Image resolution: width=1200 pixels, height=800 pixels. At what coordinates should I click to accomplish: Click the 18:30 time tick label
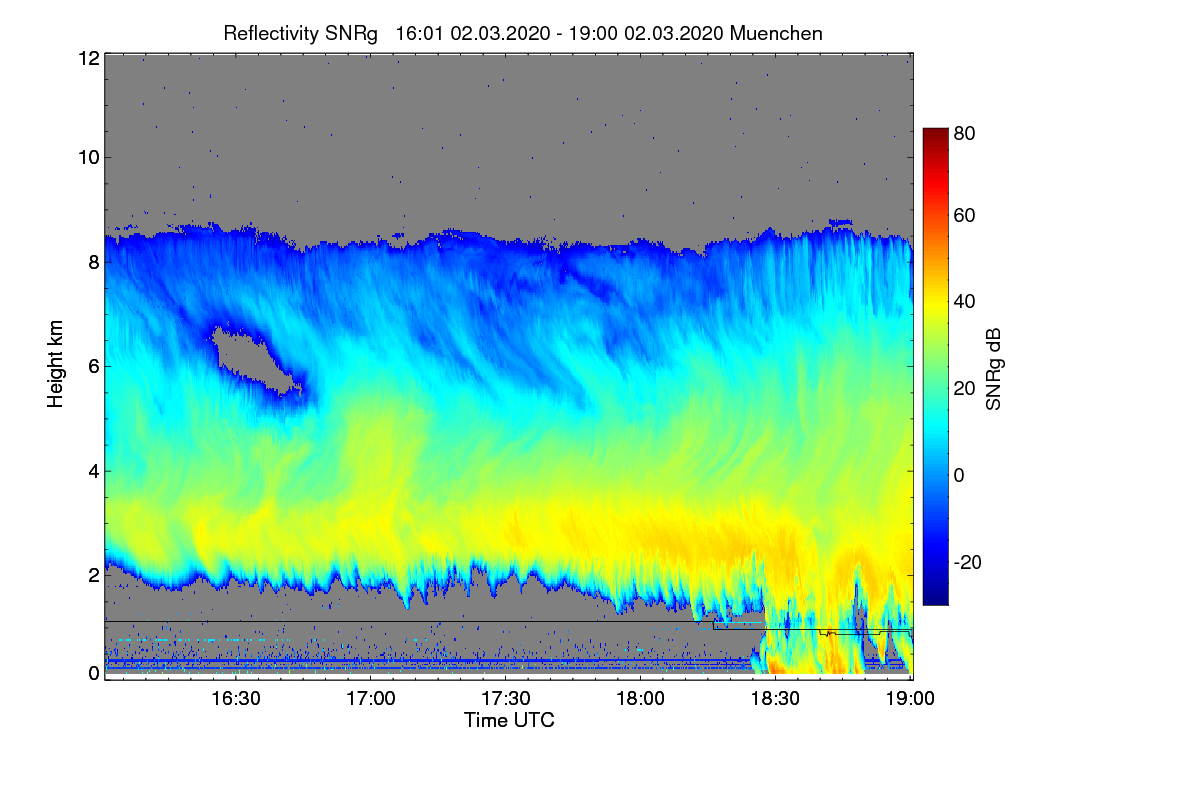click(x=776, y=698)
